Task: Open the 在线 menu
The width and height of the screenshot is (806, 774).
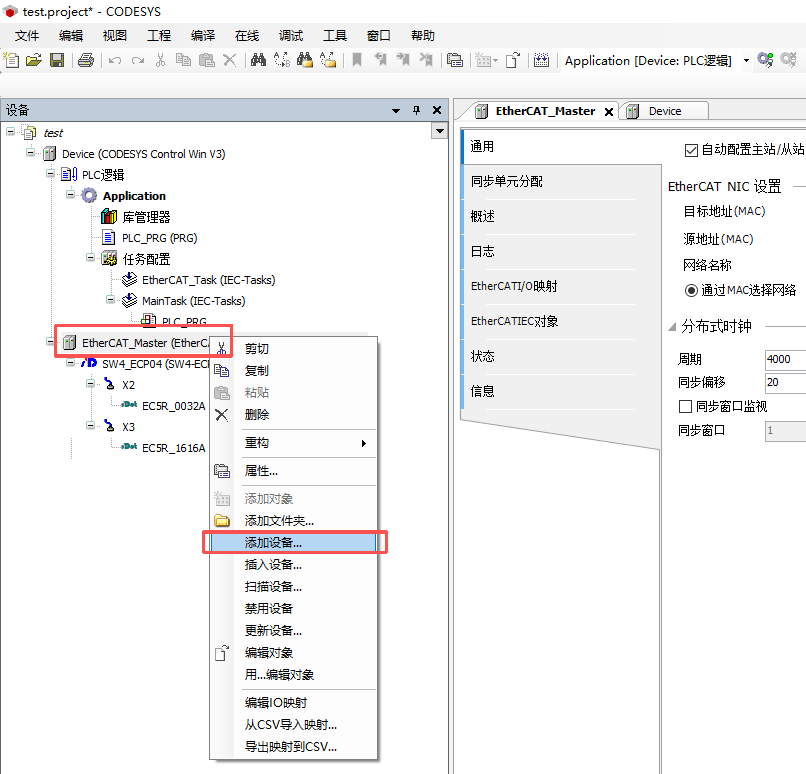Action: (247, 35)
